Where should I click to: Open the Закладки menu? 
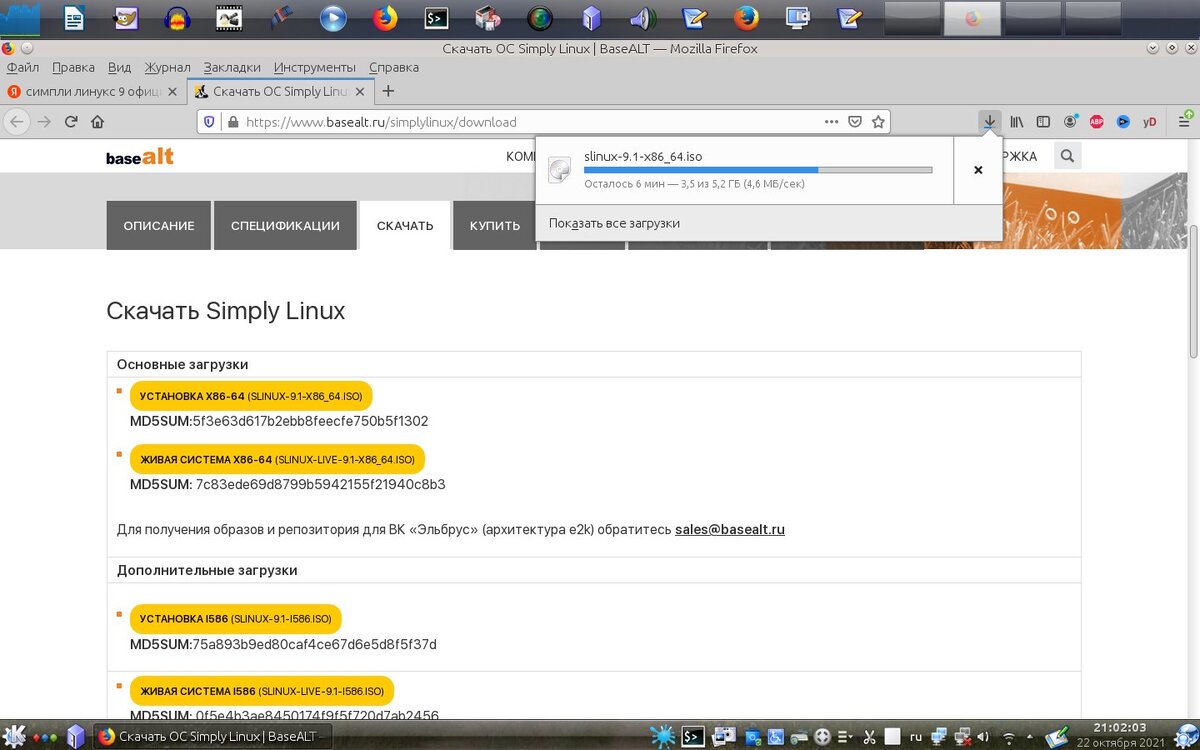pyautogui.click(x=232, y=67)
